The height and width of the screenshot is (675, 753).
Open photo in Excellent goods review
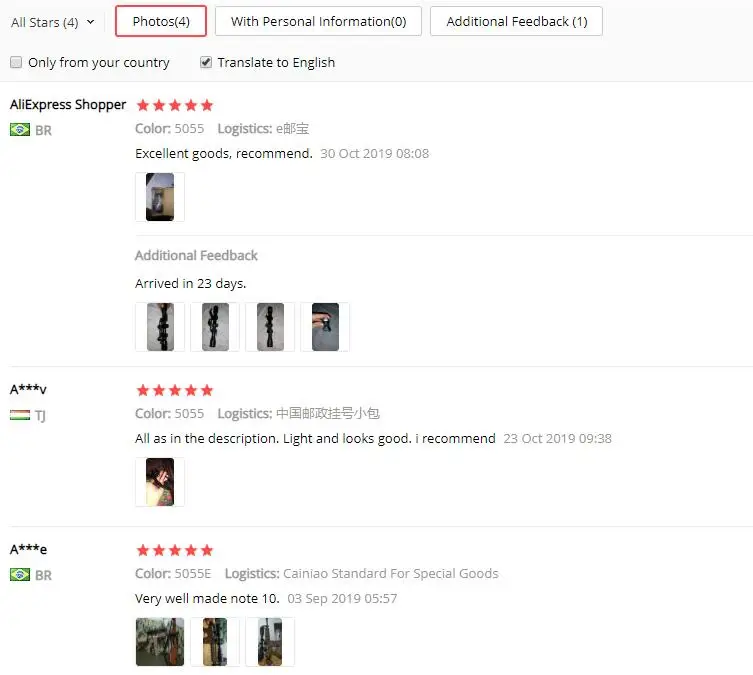(160, 197)
